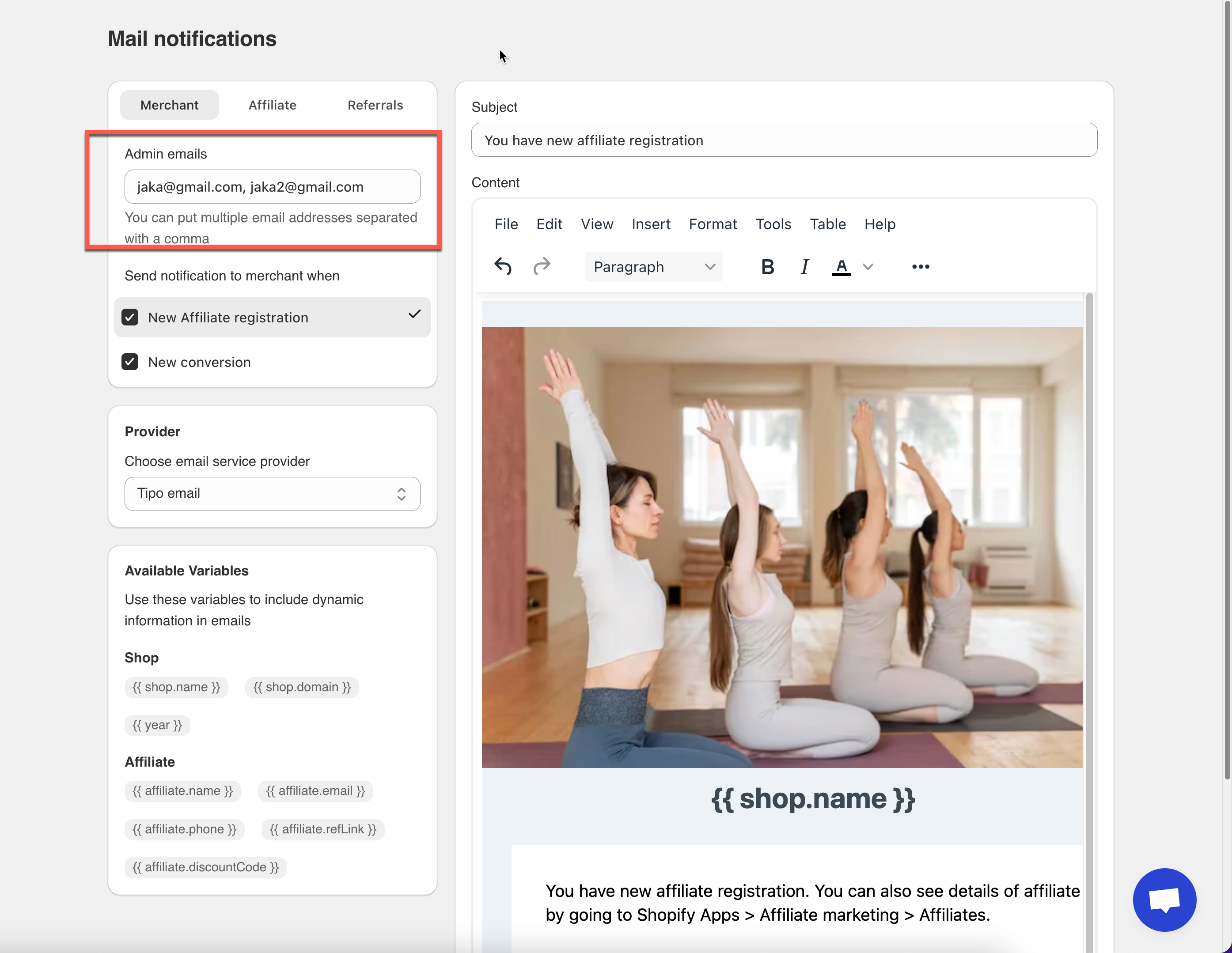1232x953 pixels.
Task: Click the undo arrow in editor toolbar
Action: [x=503, y=266]
